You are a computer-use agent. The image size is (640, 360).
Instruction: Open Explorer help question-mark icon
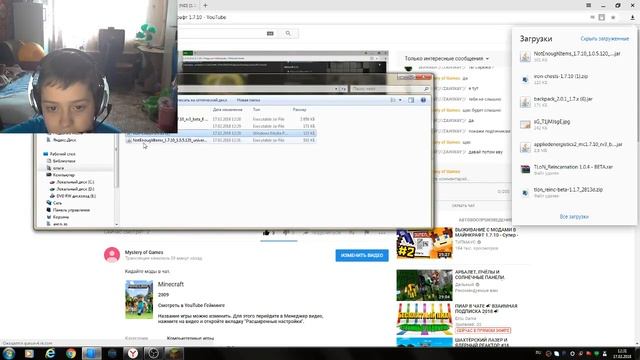423,100
